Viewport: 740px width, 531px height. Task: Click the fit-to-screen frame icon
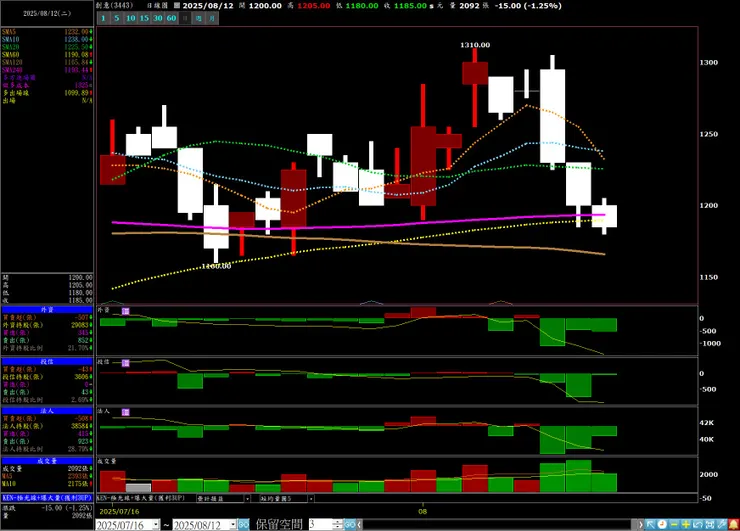709,524
